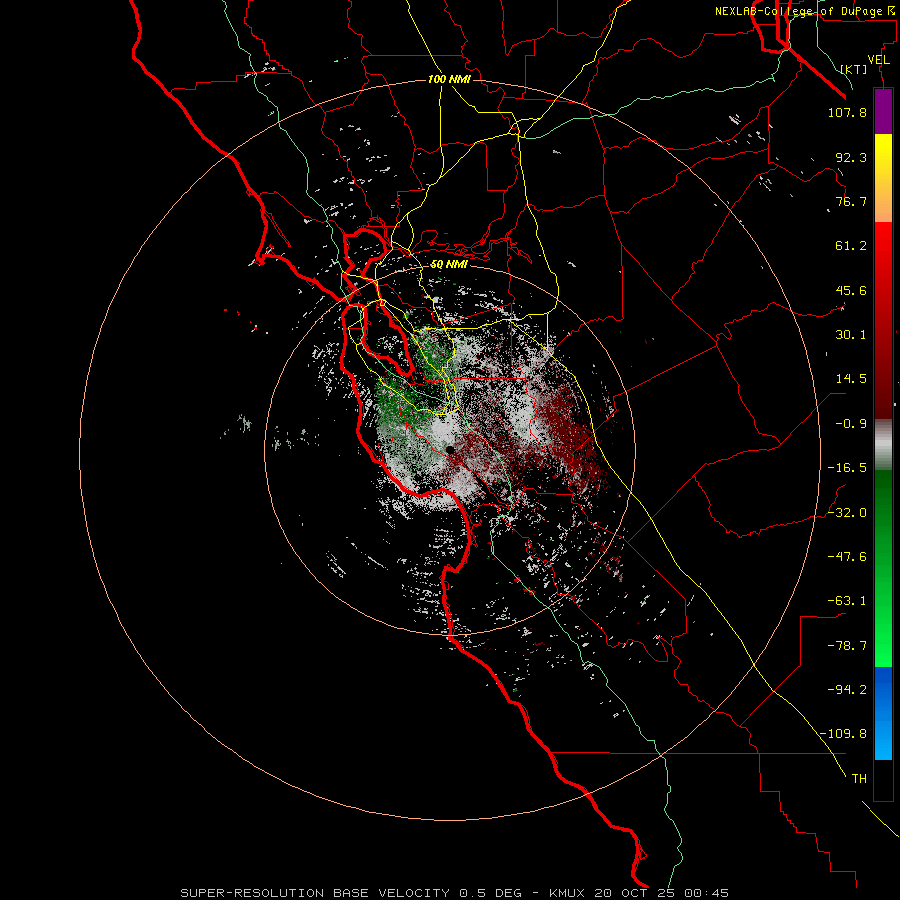Click the 107.8 velocity scale value
Image resolution: width=900 pixels, height=900 pixels.
pos(847,112)
